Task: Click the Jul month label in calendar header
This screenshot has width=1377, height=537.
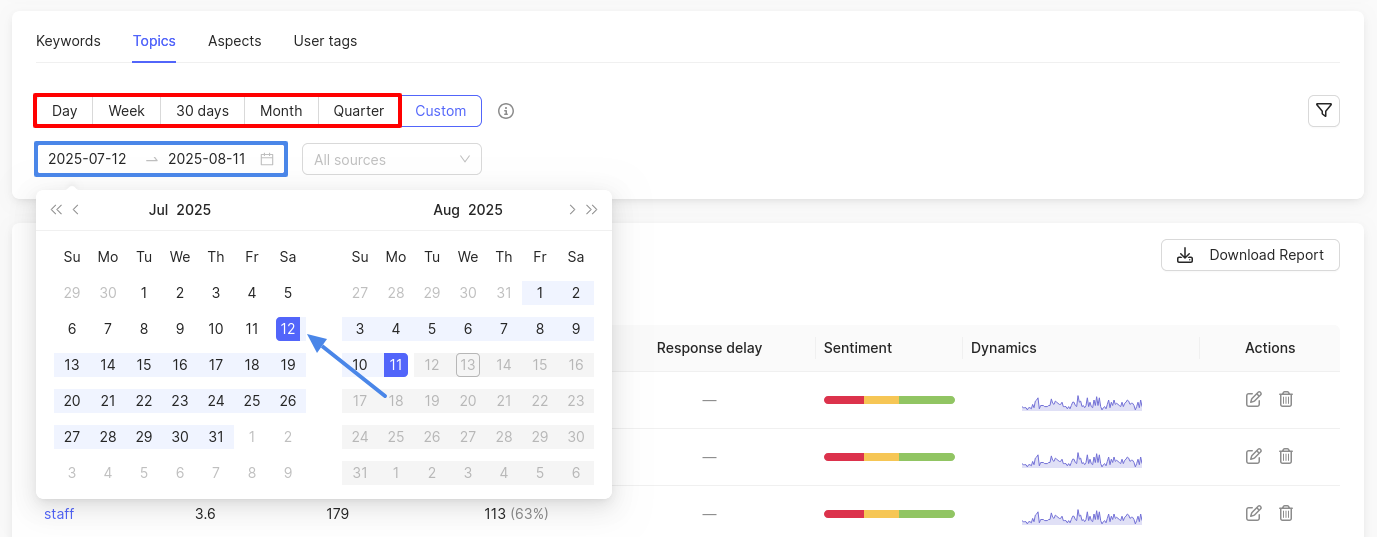Action: 158,210
